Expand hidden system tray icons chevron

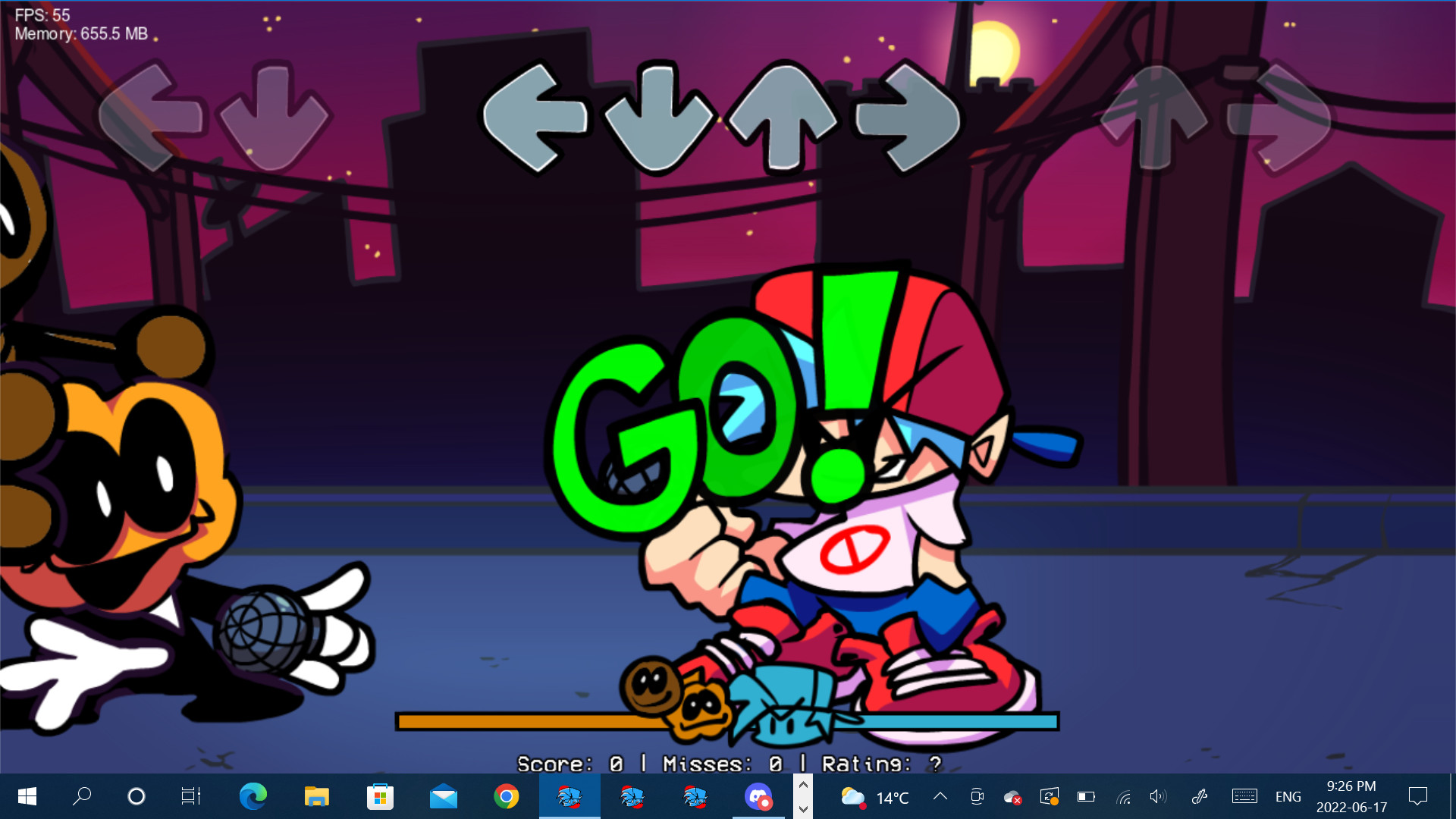[x=940, y=796]
